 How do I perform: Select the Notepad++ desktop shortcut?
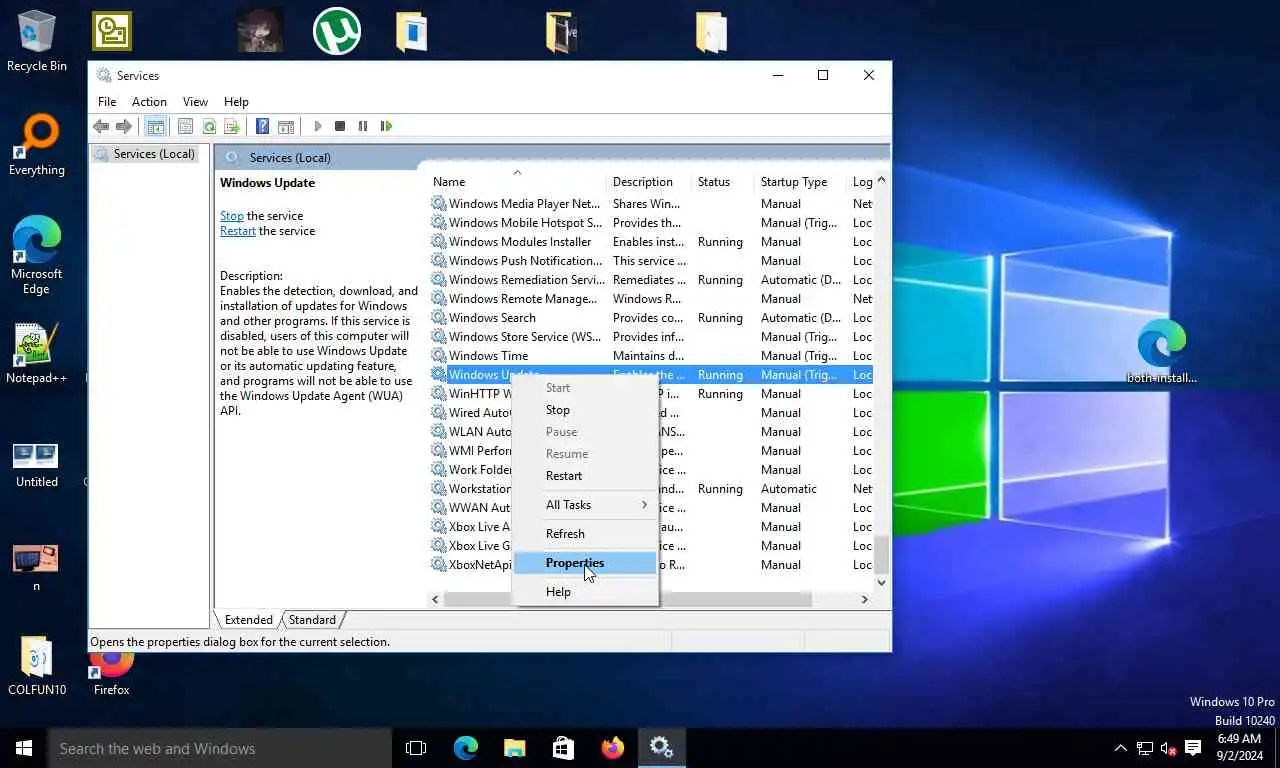[x=37, y=353]
